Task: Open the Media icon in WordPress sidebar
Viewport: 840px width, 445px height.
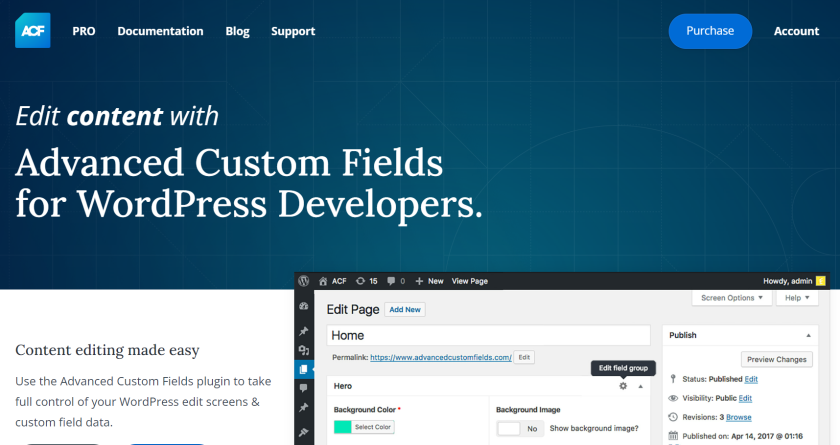Action: (304, 350)
